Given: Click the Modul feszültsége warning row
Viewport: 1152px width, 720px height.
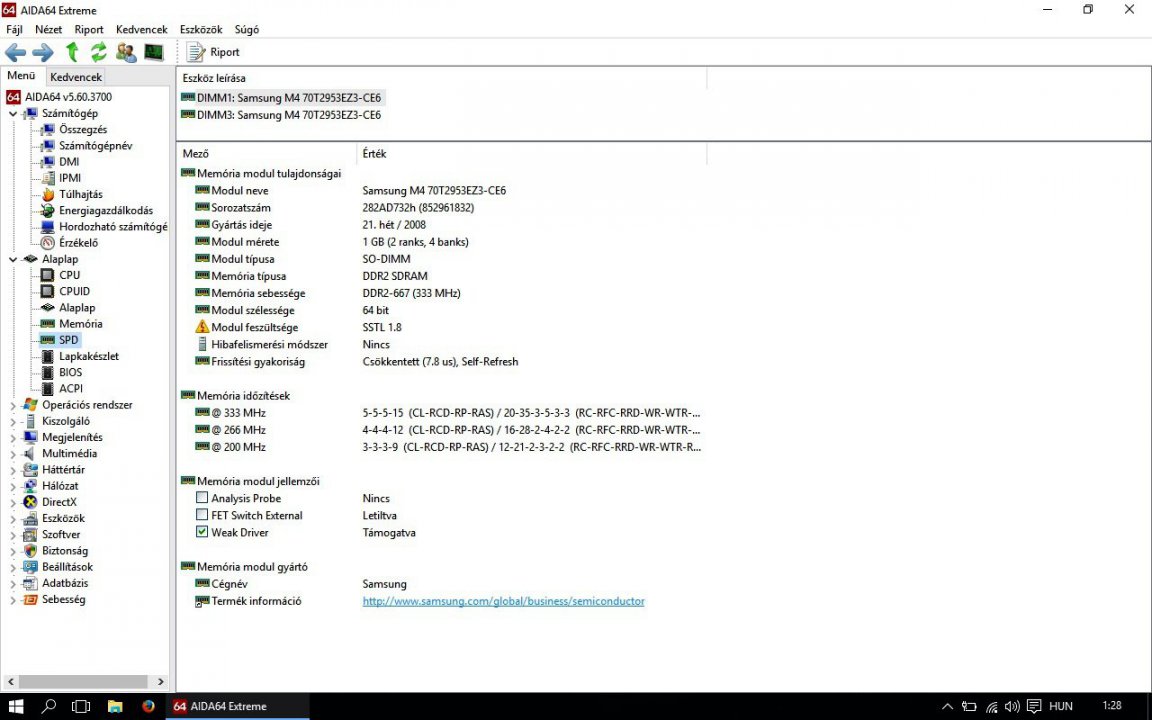Looking at the screenshot, I should pos(441,327).
